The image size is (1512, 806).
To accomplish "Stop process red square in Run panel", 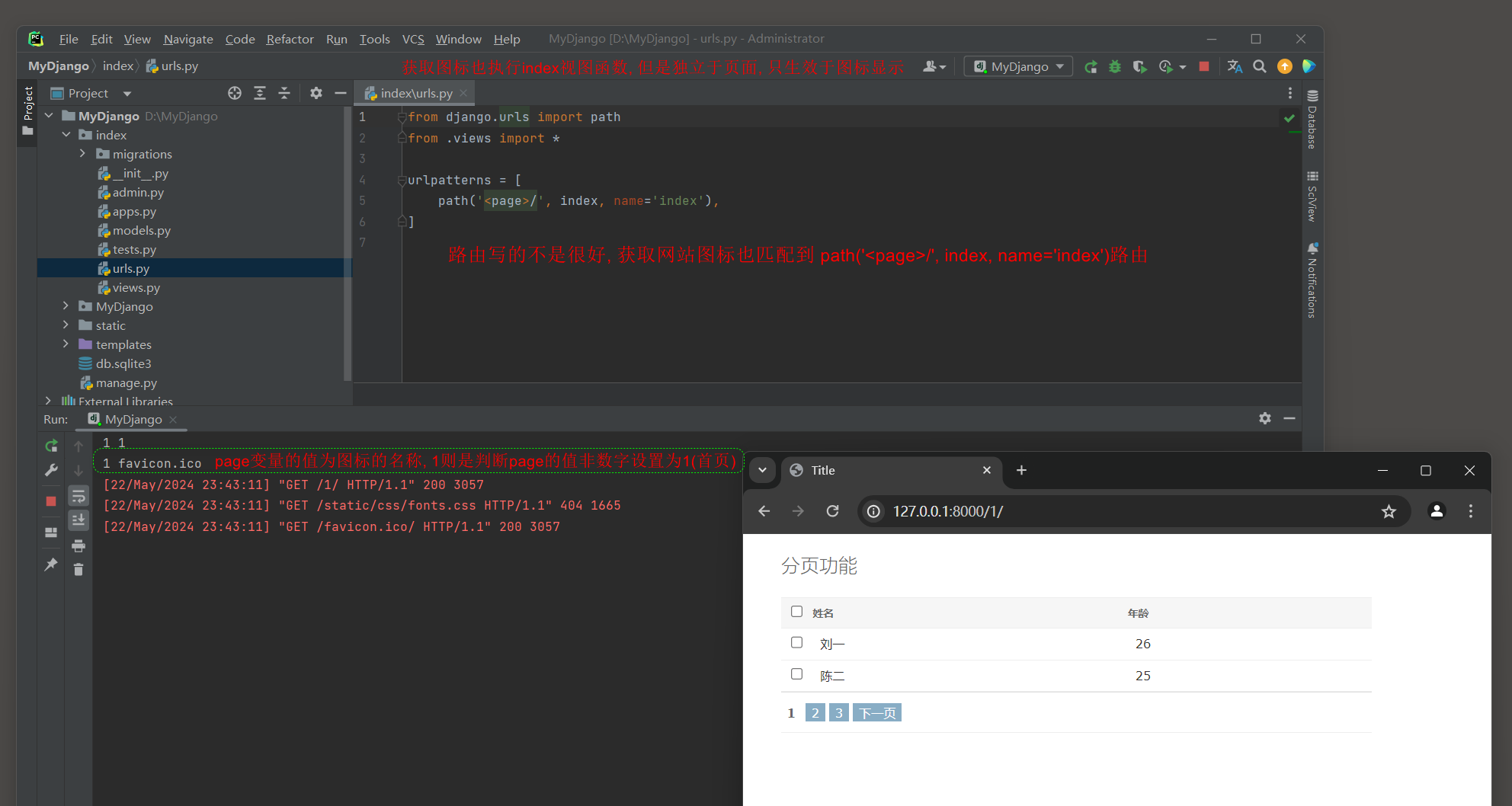I will 51,501.
